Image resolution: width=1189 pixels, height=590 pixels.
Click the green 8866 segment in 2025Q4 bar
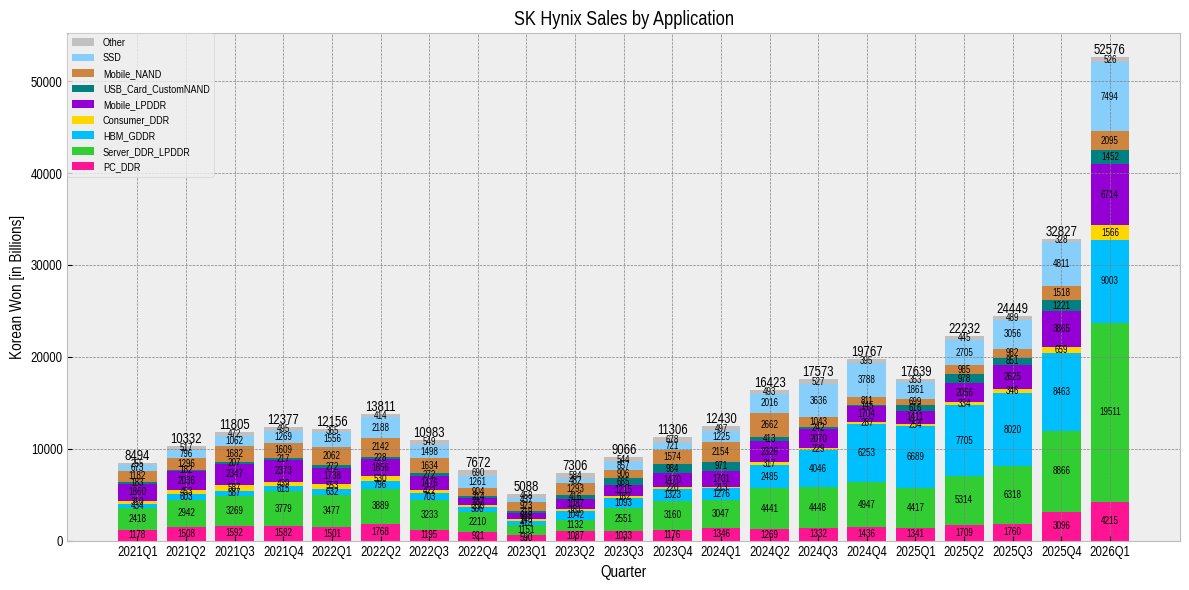click(1061, 472)
